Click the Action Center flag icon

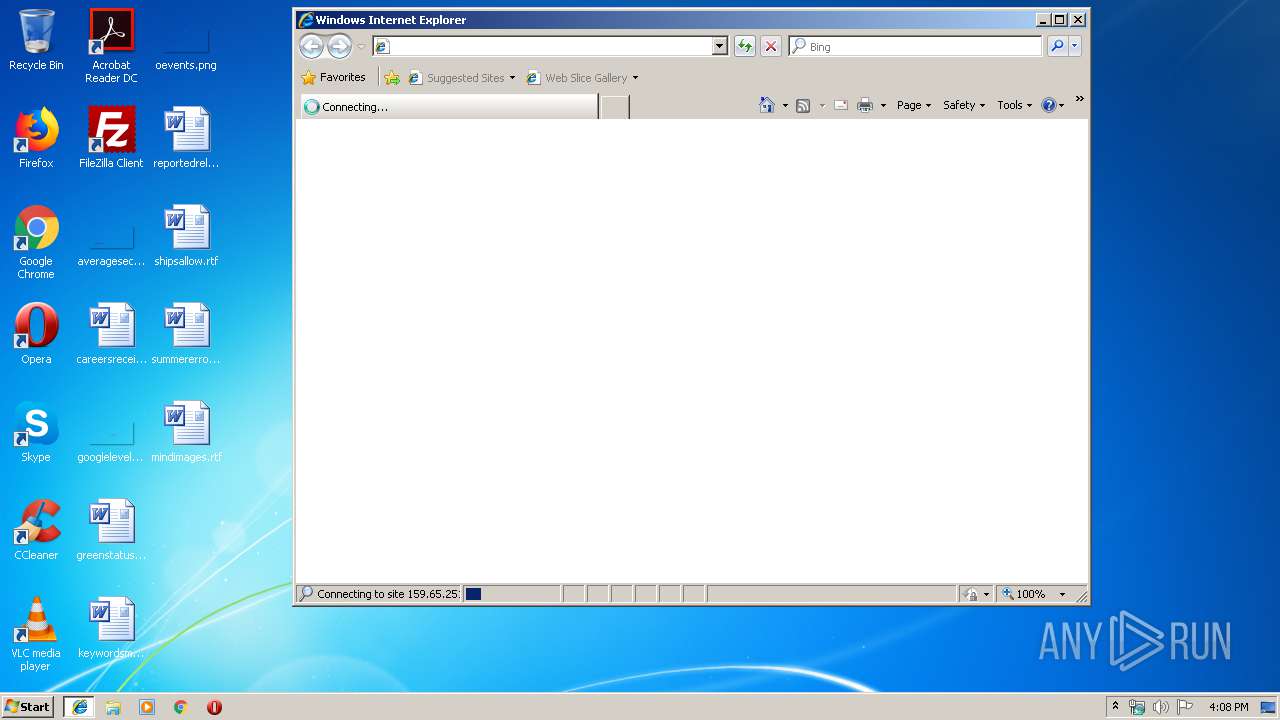click(1185, 707)
